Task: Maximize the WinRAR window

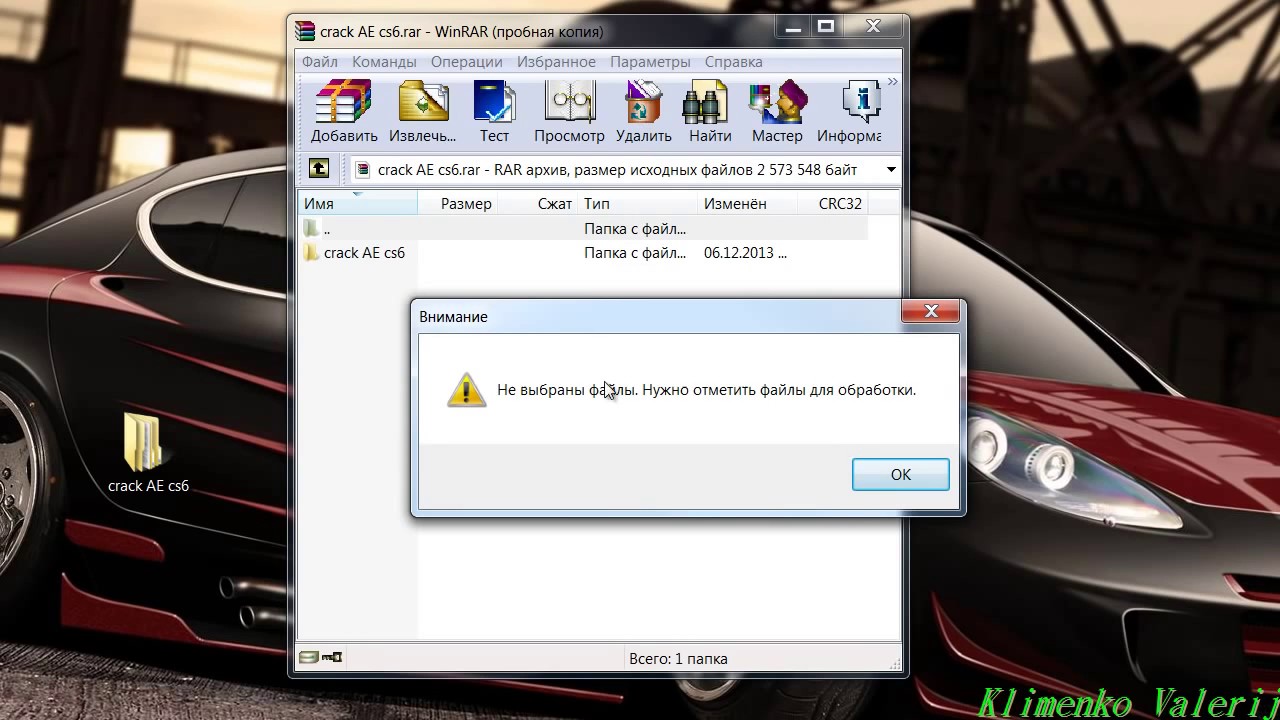Action: 825,27
